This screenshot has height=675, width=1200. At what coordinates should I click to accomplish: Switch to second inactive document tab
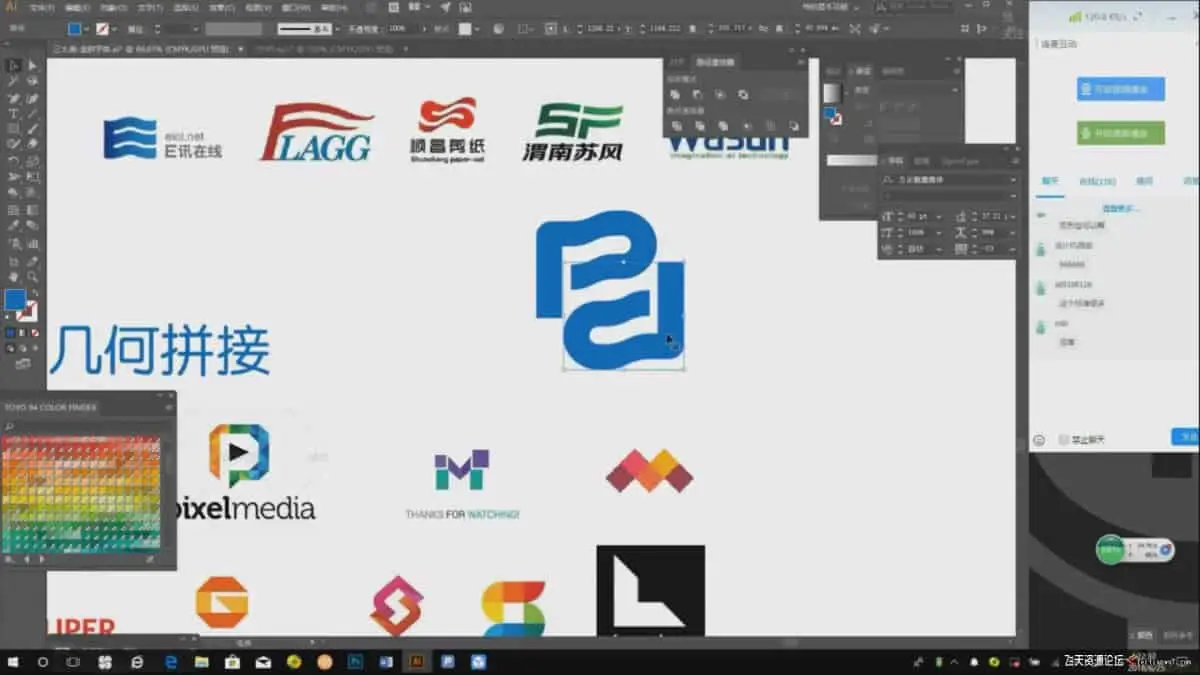(x=327, y=49)
